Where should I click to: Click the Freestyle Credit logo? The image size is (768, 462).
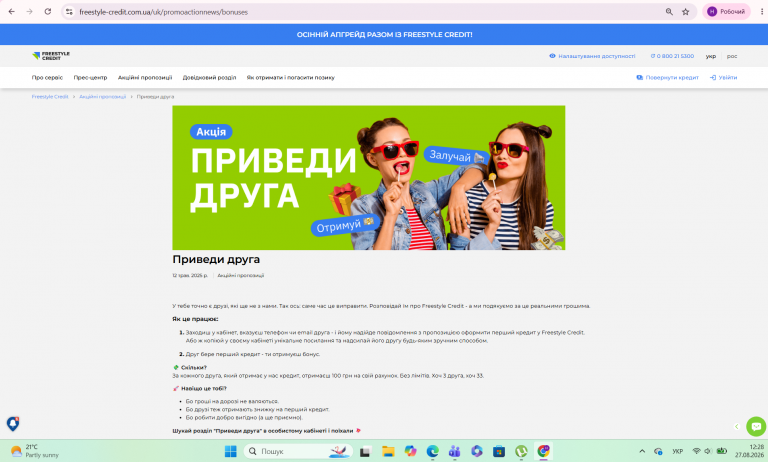pos(51,56)
